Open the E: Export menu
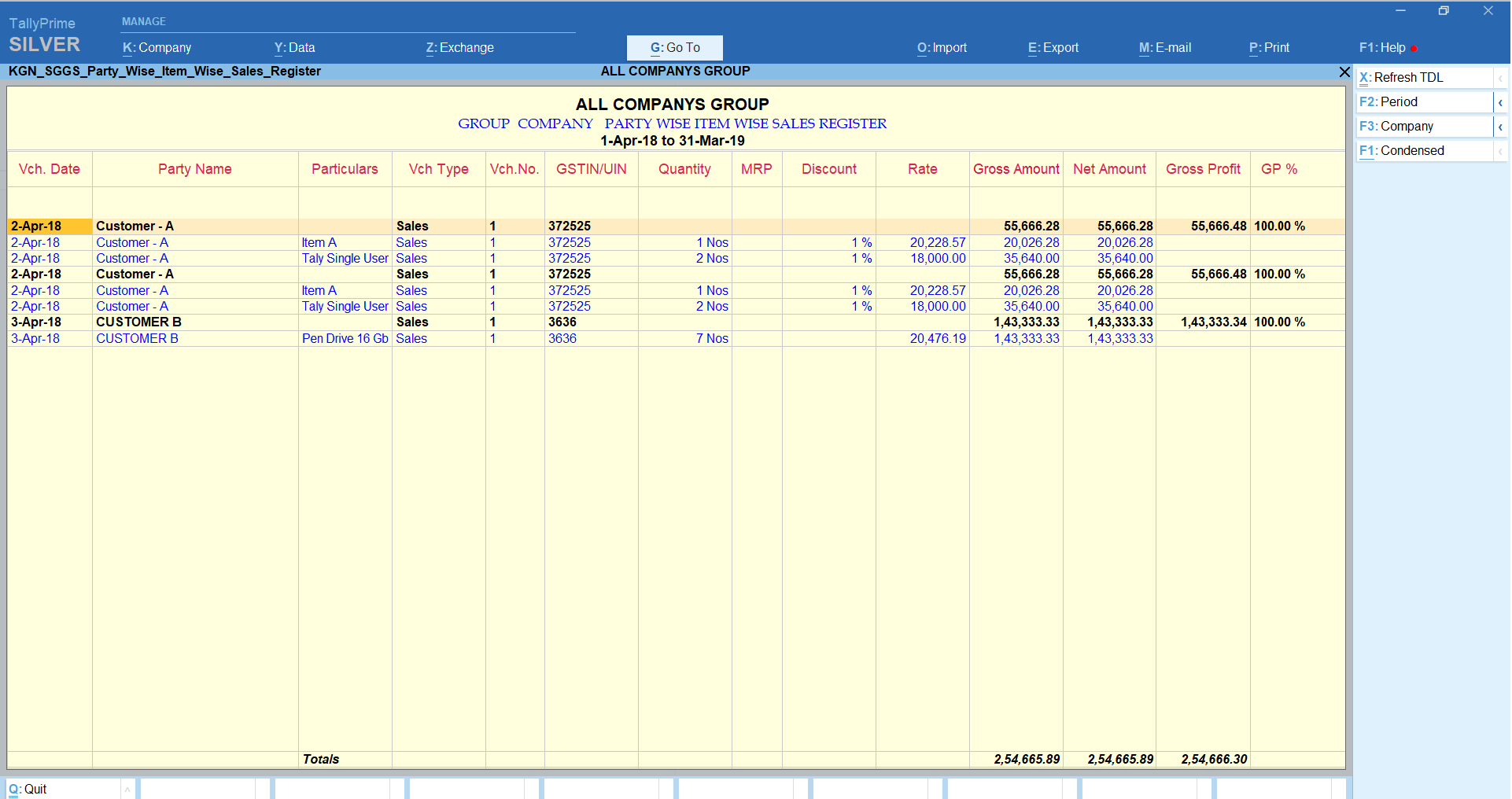 (1053, 48)
